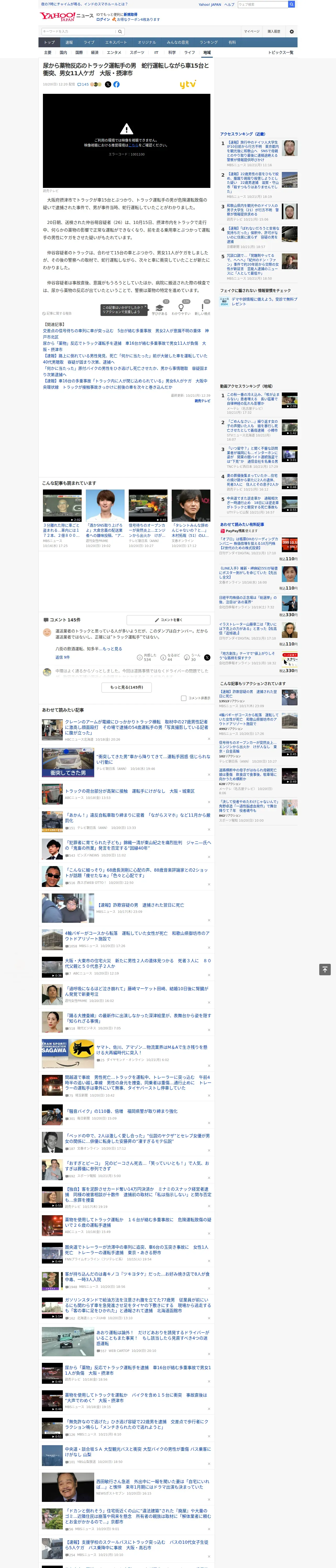
Task: Click the keyword search magnifier button
Action: 120,32
